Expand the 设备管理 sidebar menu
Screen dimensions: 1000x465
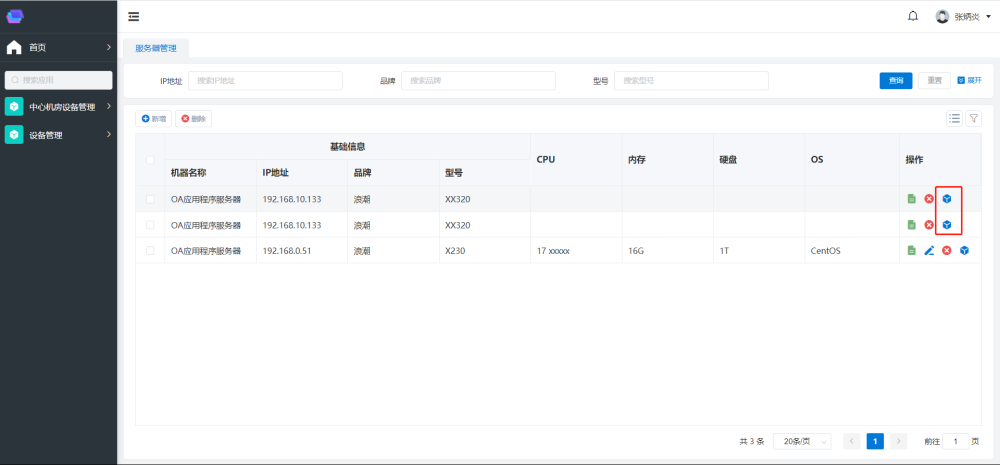(x=58, y=135)
